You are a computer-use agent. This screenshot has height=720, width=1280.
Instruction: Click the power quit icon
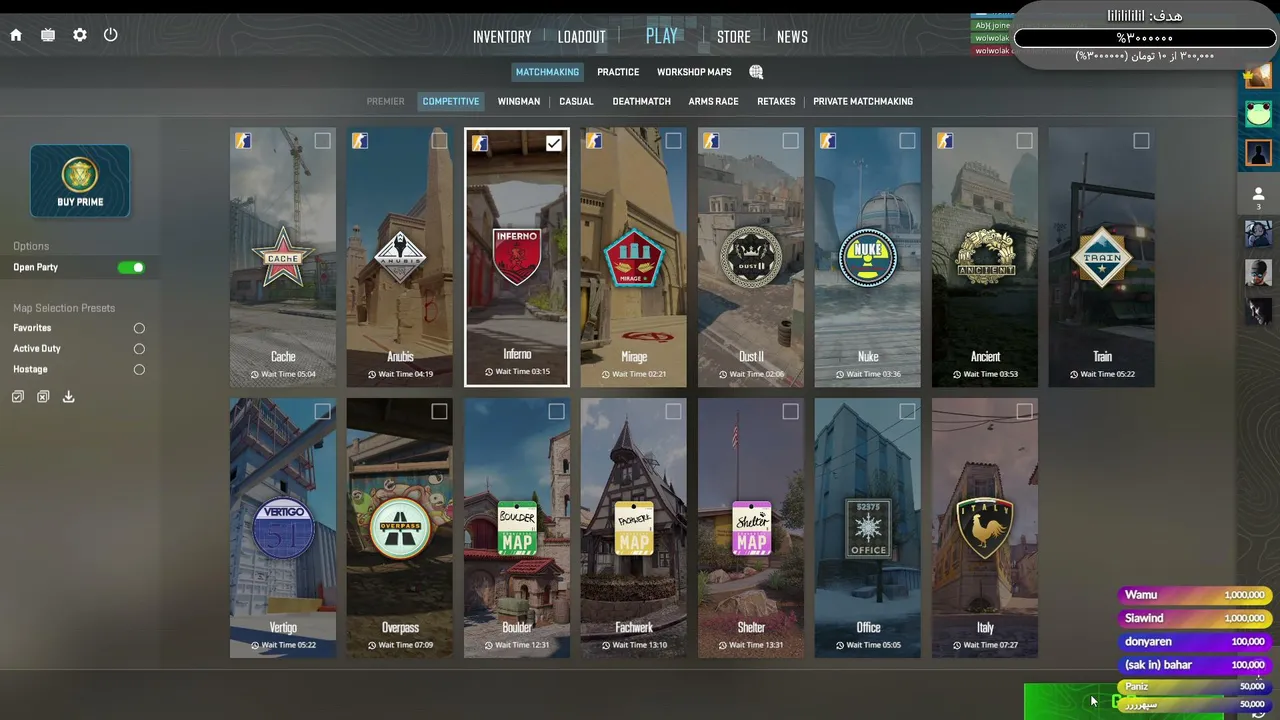pos(111,35)
